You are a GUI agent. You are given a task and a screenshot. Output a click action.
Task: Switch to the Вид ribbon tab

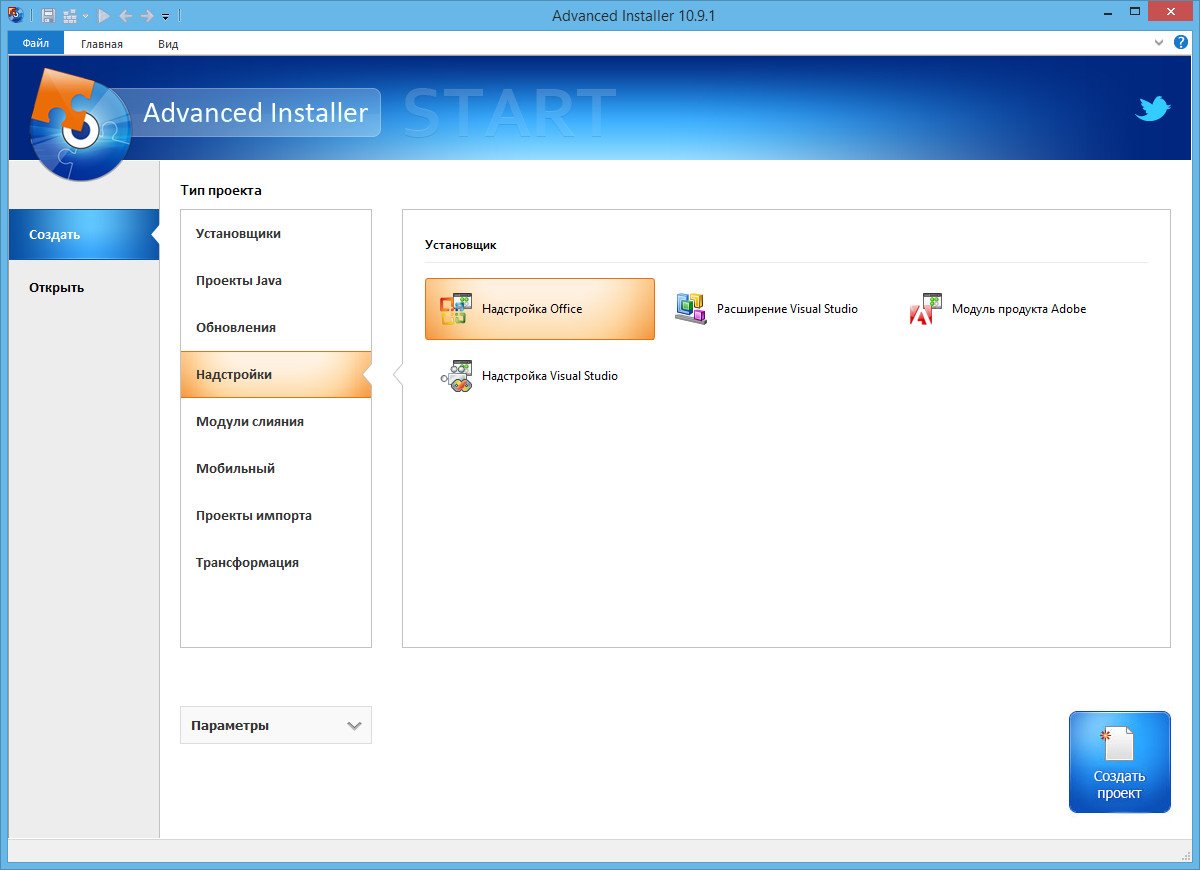168,43
